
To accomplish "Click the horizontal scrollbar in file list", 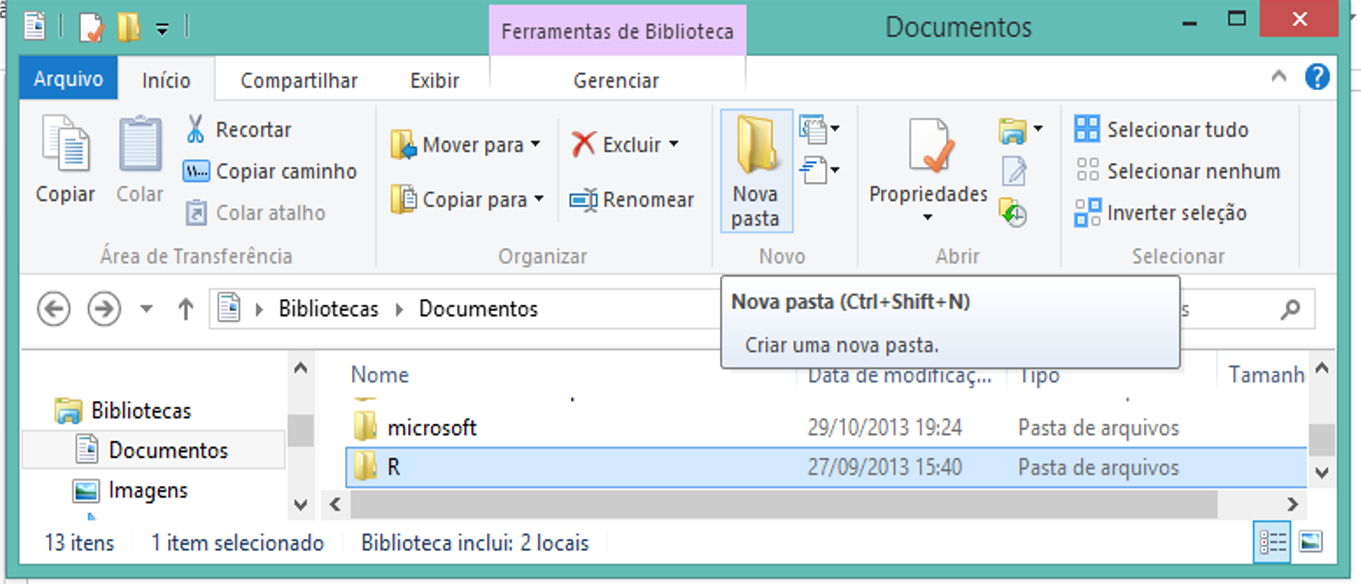I will pyautogui.click(x=800, y=505).
